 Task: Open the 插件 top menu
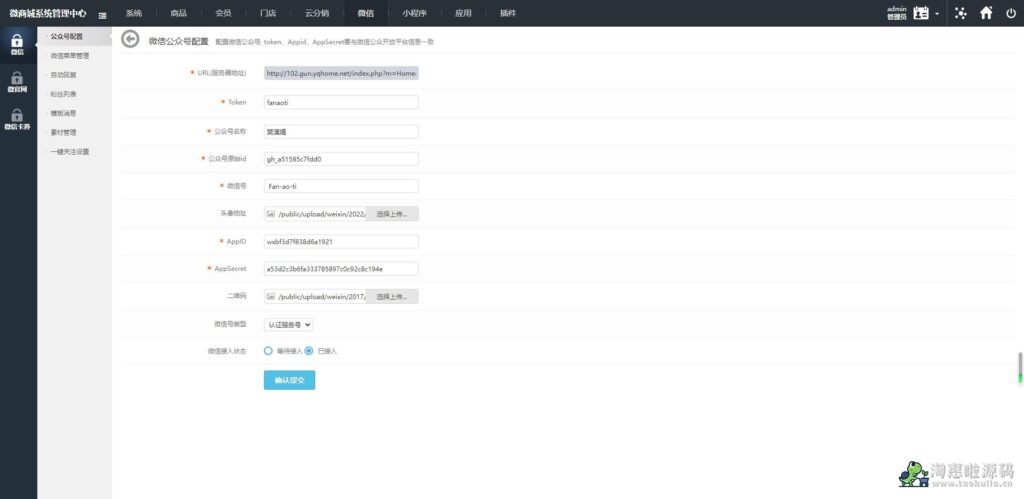[x=507, y=14]
